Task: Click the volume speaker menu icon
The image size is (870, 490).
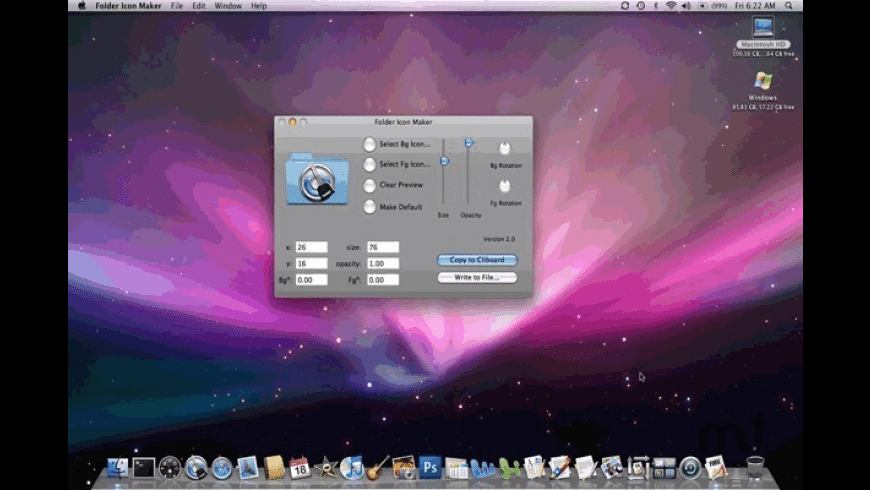Action: click(x=686, y=6)
